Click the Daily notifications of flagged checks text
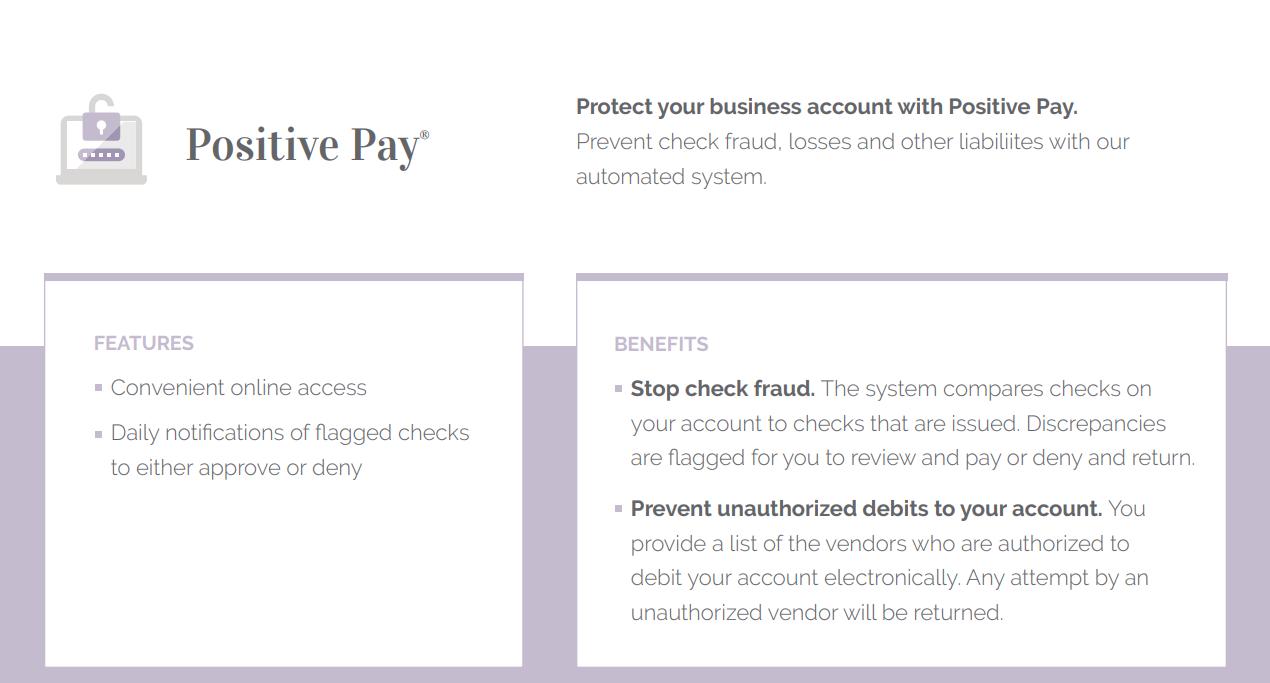 tap(290, 433)
